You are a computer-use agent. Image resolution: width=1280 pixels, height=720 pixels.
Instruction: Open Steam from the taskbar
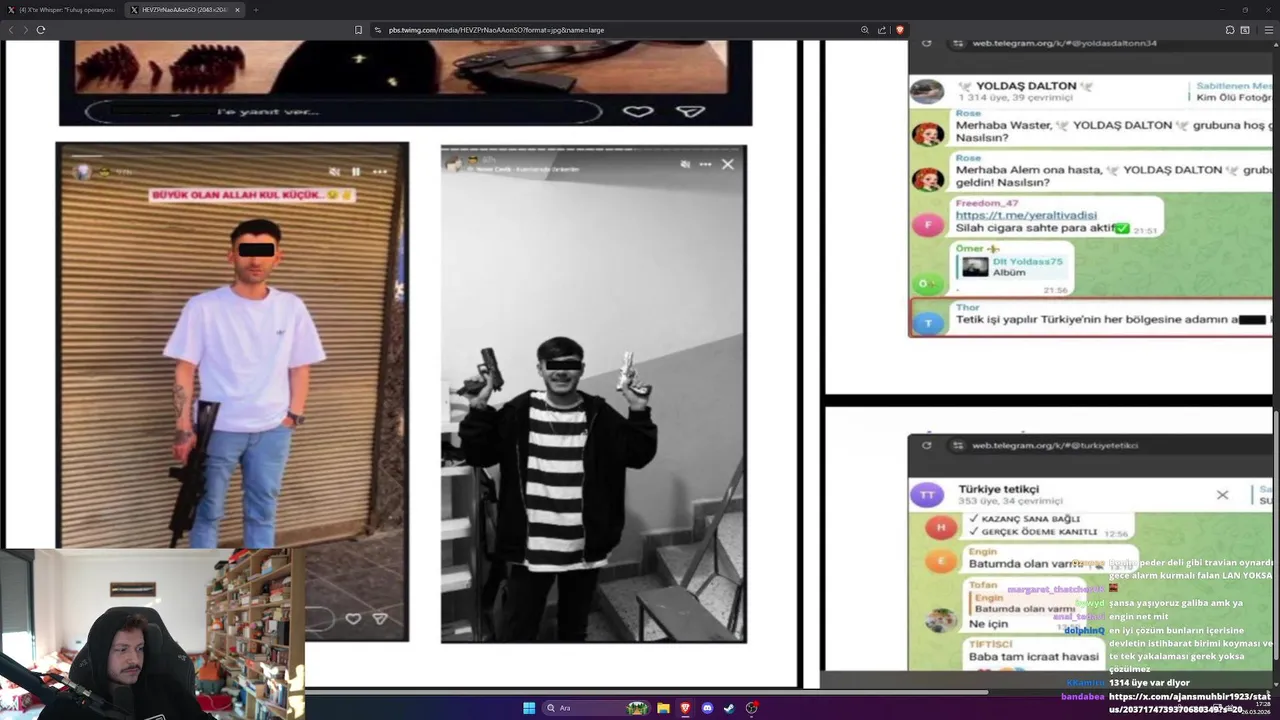[x=729, y=708]
